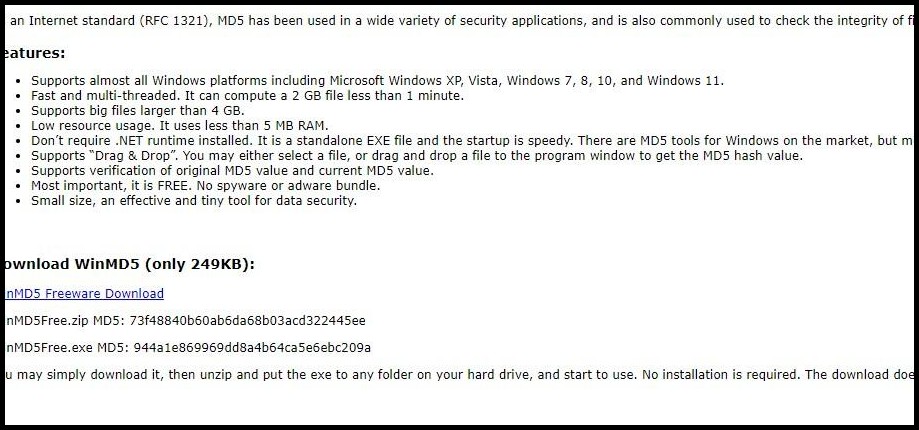The height and width of the screenshot is (430, 919).
Task: Click the bullet about supporting Windows platforms
Action: [377, 81]
